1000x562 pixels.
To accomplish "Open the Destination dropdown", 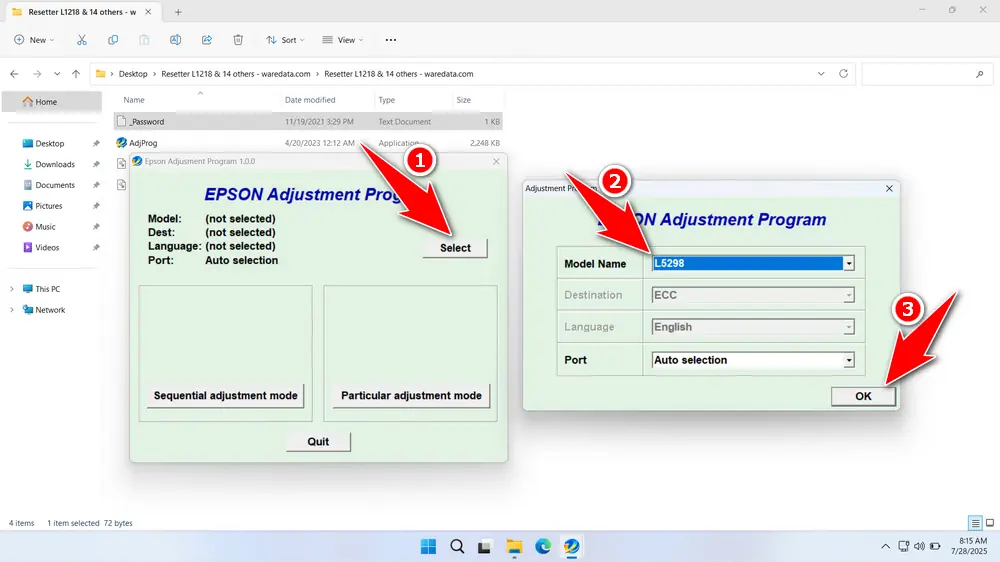I will tap(849, 295).
